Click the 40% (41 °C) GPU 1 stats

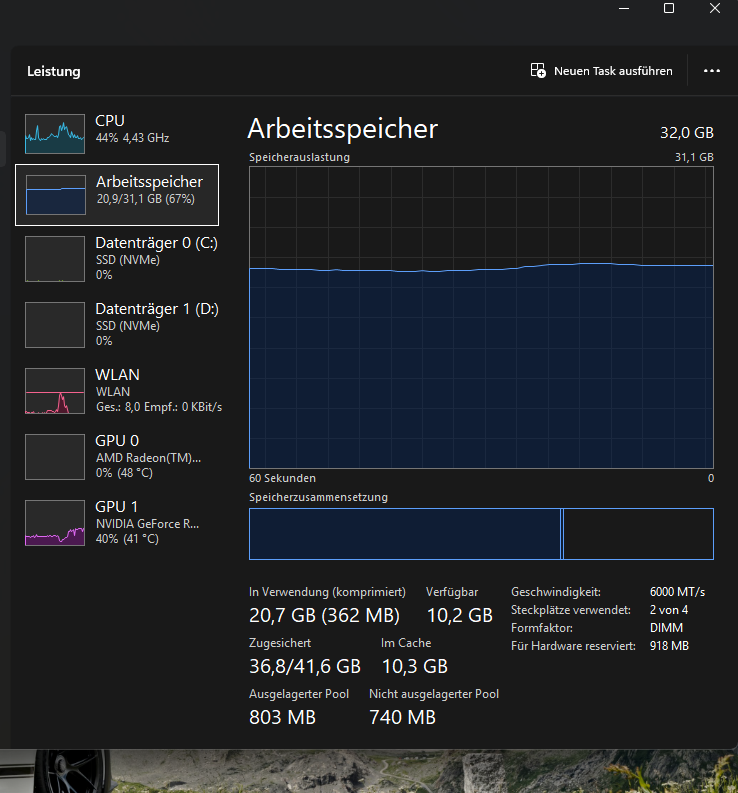click(x=127, y=539)
